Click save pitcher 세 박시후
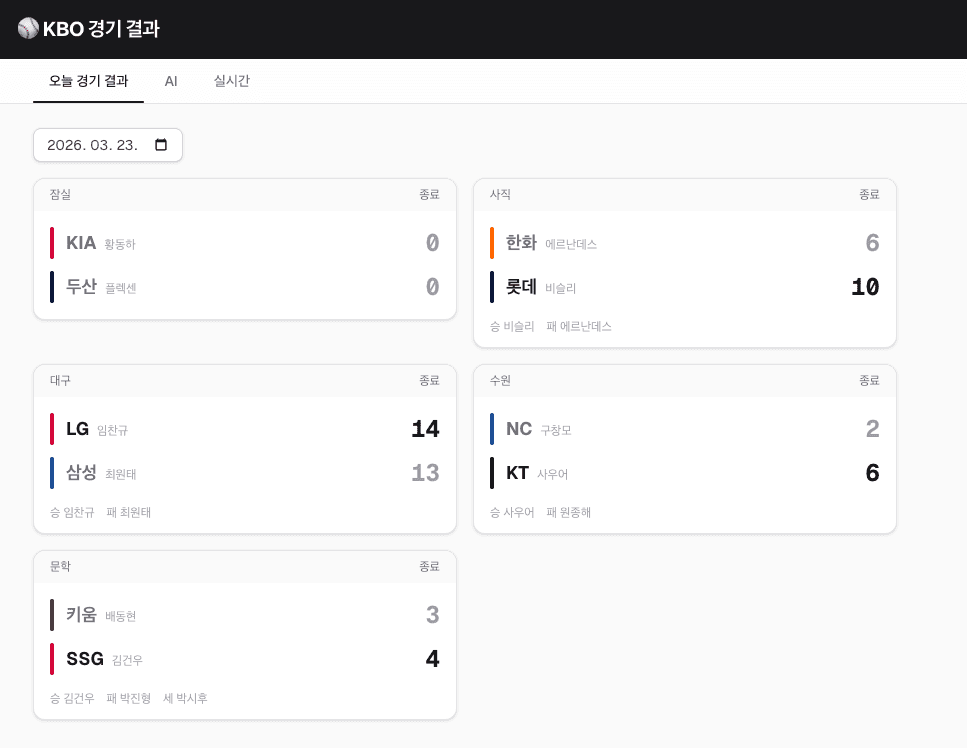967x748 pixels. point(185,698)
